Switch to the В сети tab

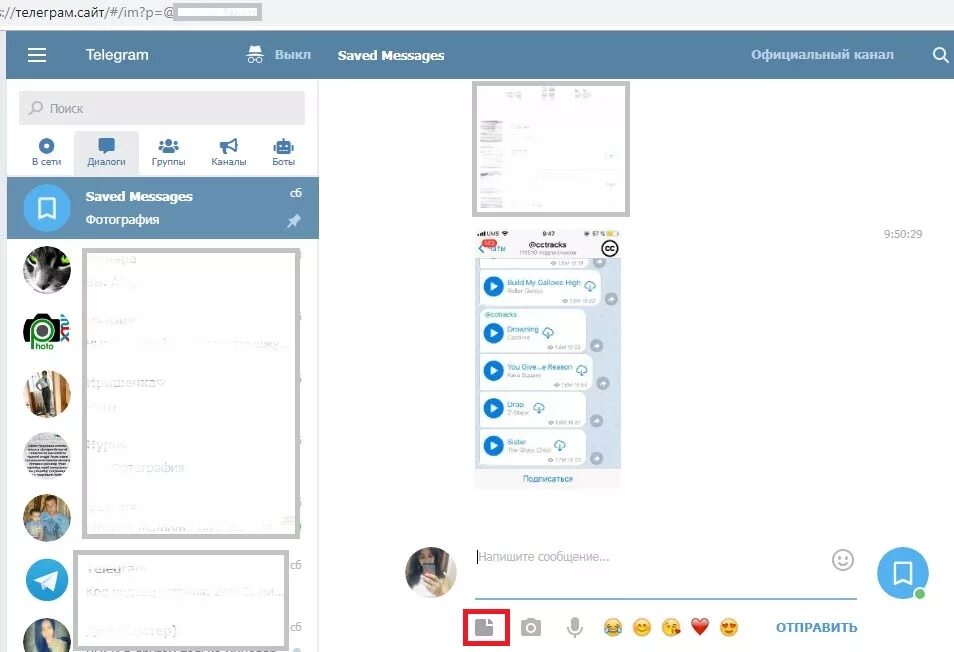pos(46,152)
